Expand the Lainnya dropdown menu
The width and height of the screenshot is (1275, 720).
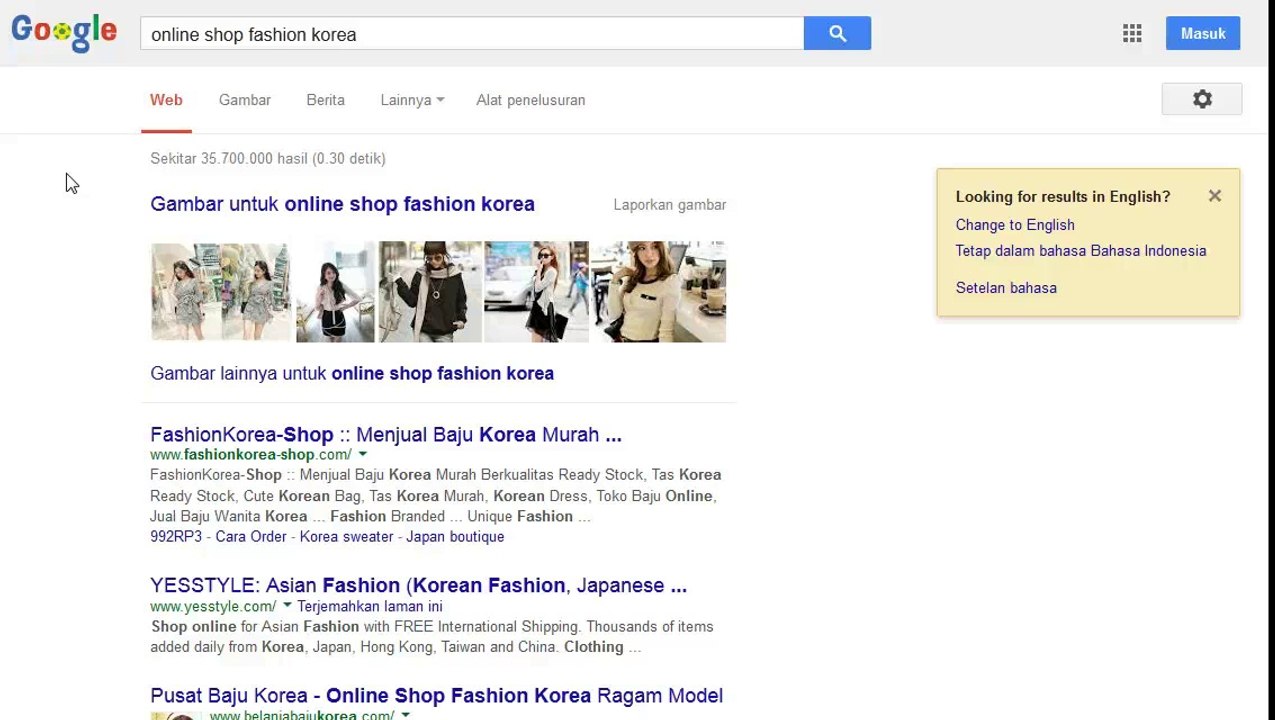click(x=412, y=100)
